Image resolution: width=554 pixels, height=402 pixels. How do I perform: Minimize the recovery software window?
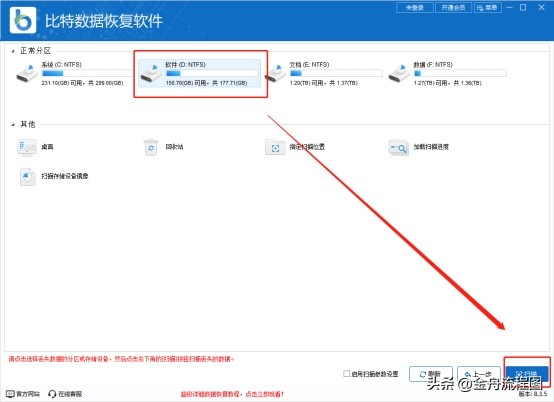(x=509, y=7)
